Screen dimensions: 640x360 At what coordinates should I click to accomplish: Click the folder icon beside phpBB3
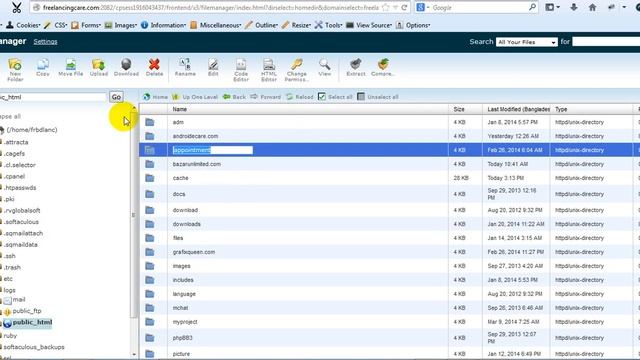pos(150,338)
